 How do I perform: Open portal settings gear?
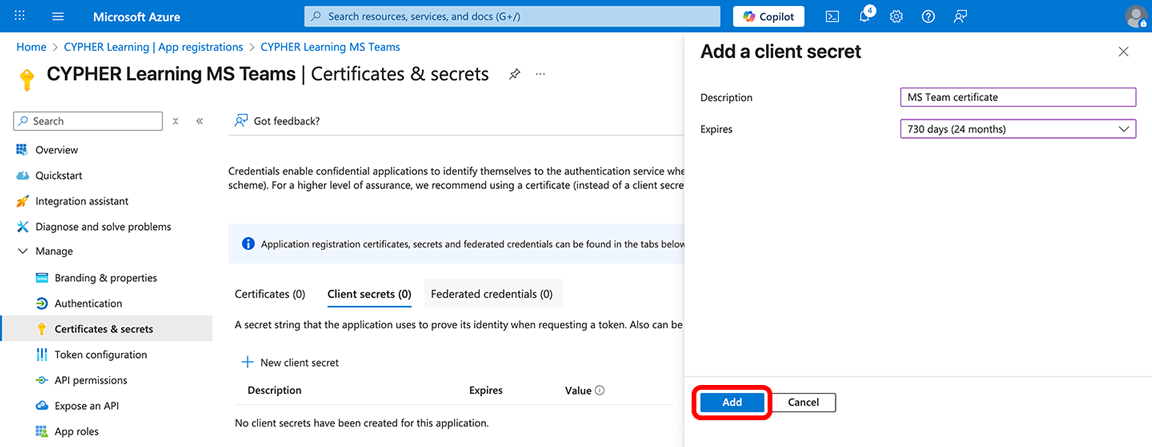[896, 16]
